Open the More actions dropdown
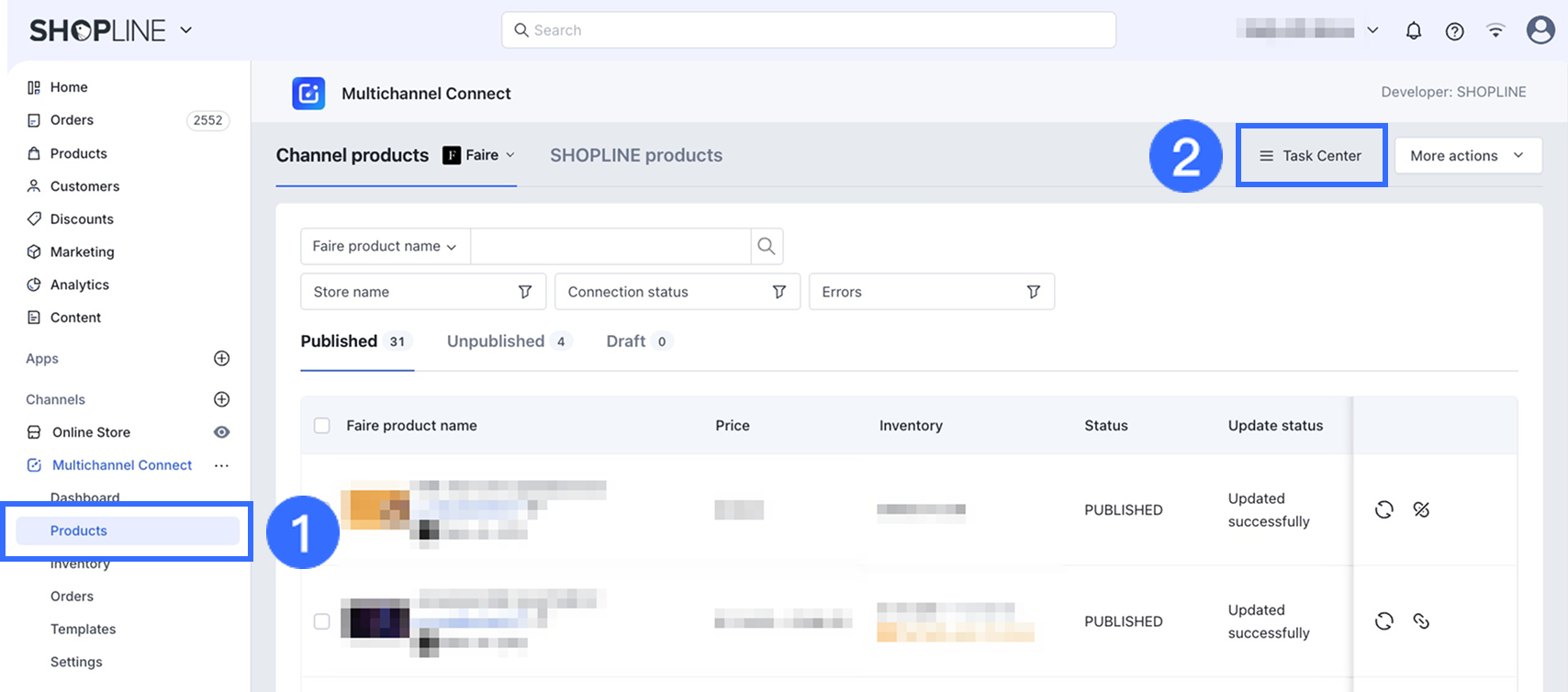 pyautogui.click(x=1467, y=156)
